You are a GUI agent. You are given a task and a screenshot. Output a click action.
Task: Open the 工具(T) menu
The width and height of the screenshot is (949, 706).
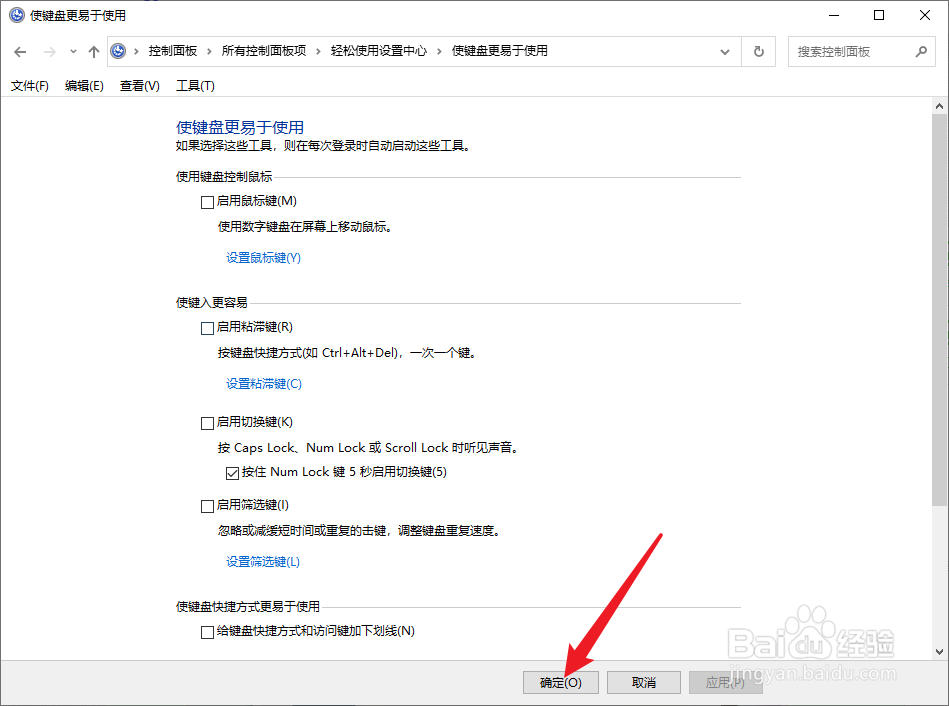point(195,86)
